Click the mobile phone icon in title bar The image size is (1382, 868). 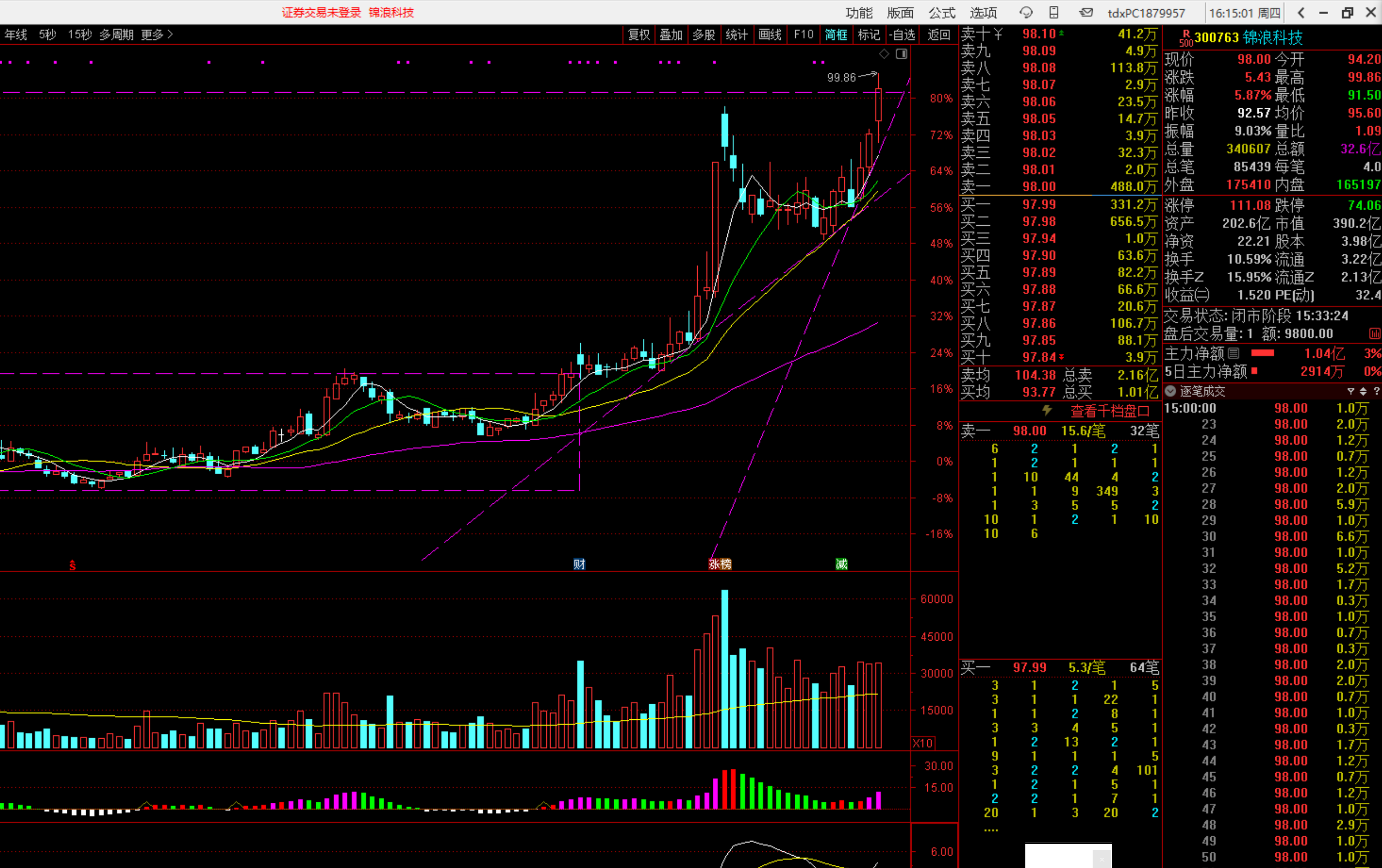[1054, 12]
